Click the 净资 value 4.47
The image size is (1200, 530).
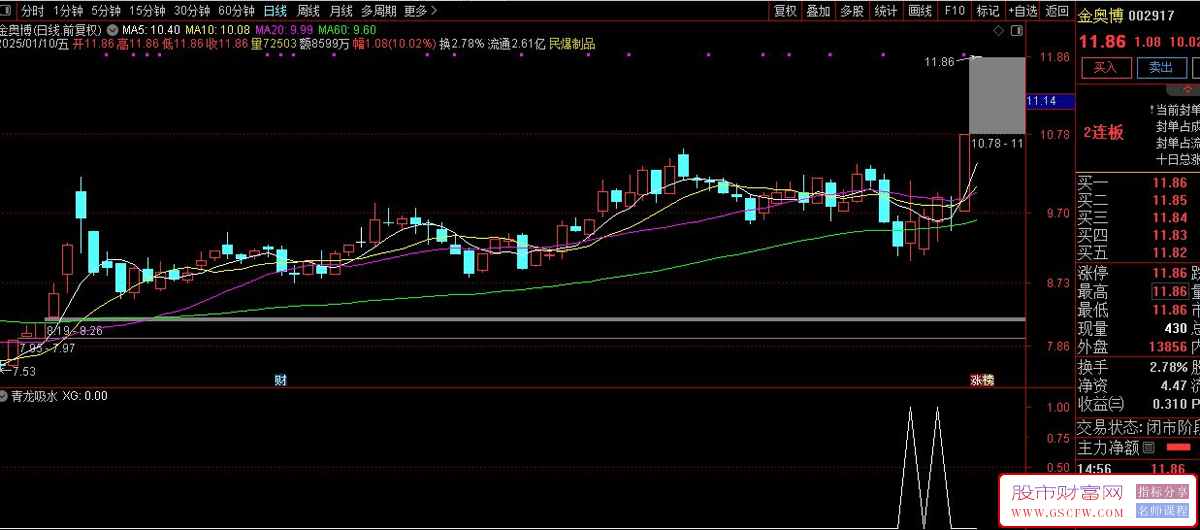1173,386
